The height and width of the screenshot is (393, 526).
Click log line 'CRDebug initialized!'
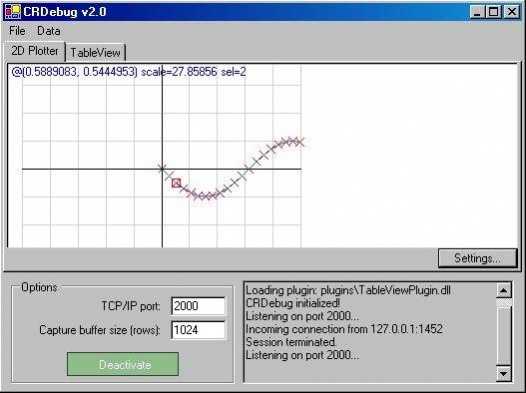[293, 303]
